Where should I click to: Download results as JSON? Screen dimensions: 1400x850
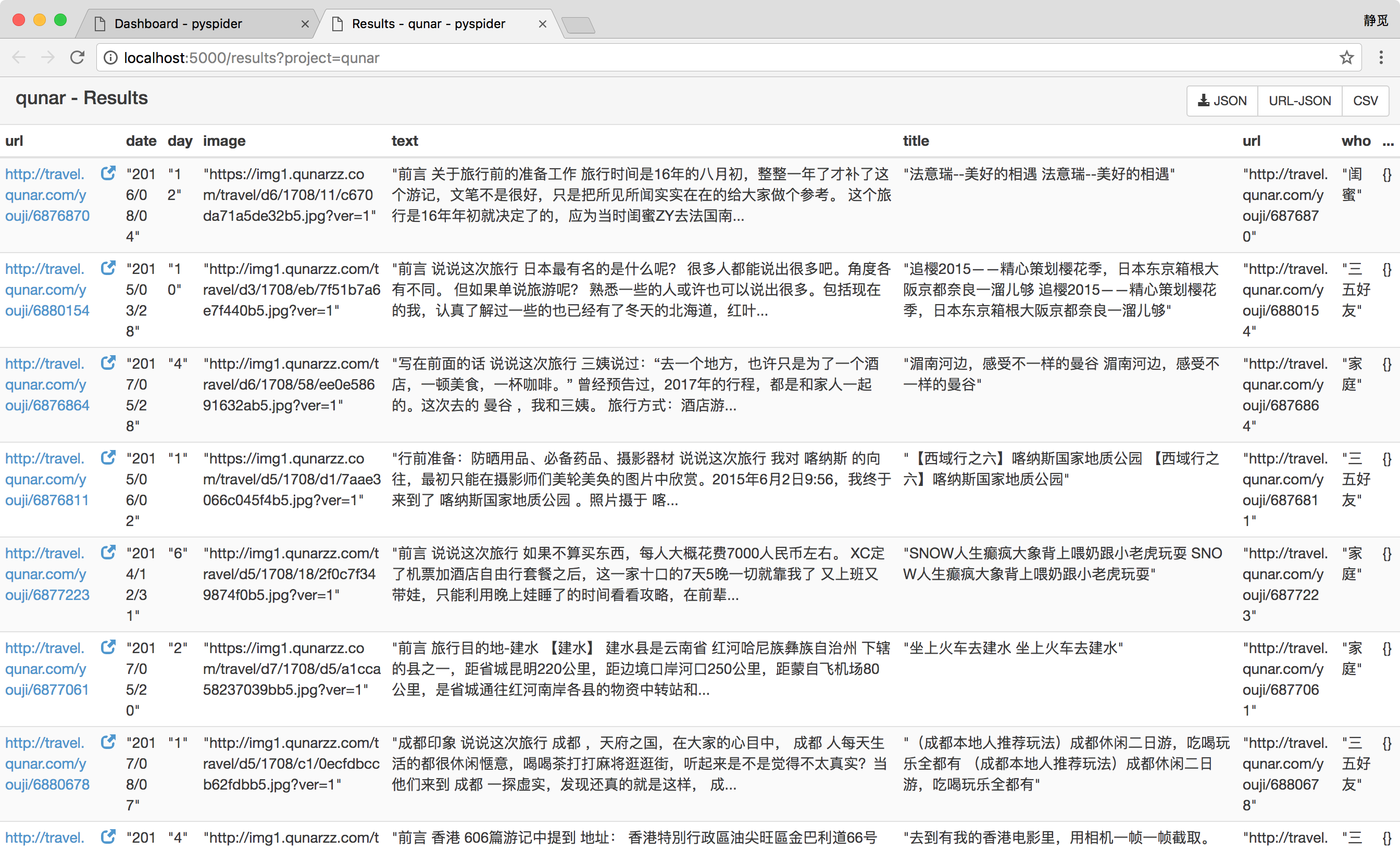coord(1222,101)
